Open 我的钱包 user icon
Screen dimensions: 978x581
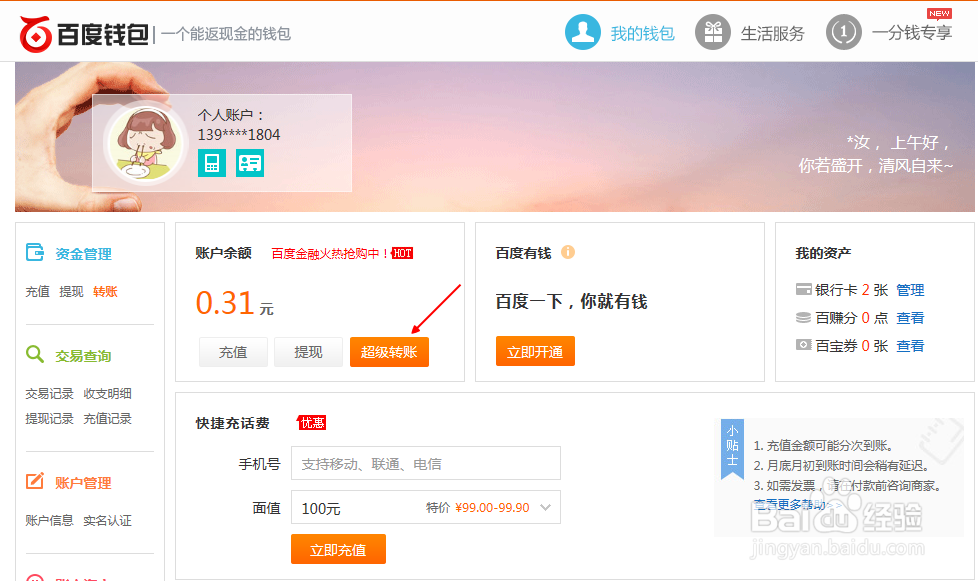583,32
